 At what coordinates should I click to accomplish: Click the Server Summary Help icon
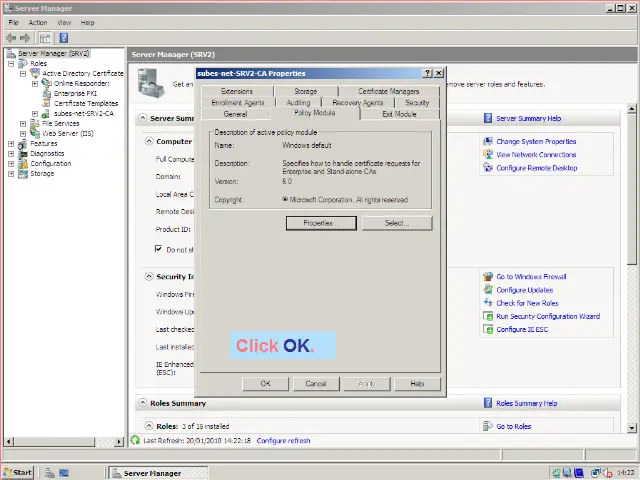488,118
